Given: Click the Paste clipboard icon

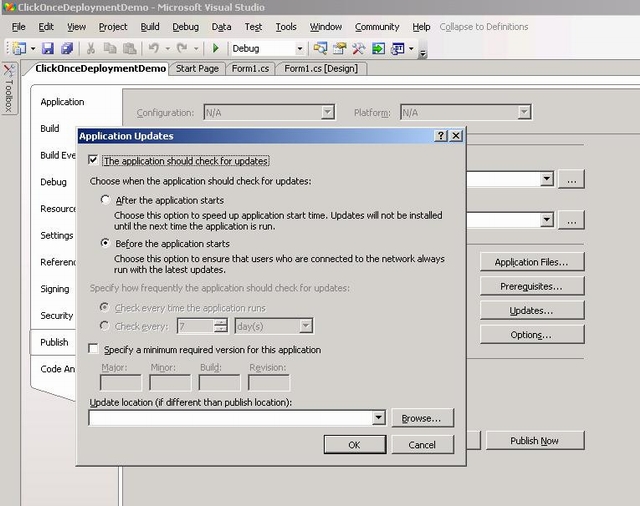Looking at the screenshot, I should [x=129, y=49].
